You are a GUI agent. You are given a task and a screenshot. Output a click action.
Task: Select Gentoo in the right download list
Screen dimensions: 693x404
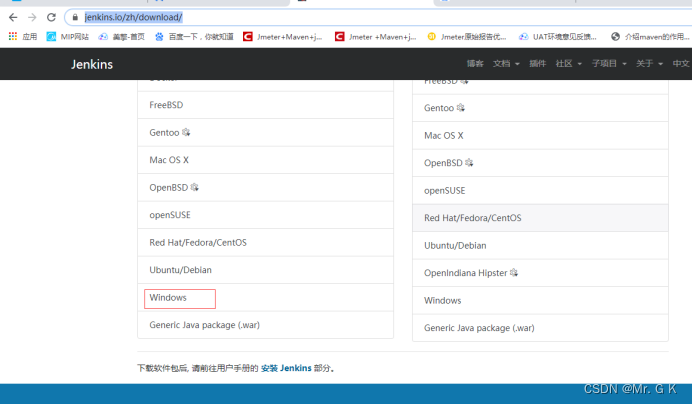tap(540, 108)
